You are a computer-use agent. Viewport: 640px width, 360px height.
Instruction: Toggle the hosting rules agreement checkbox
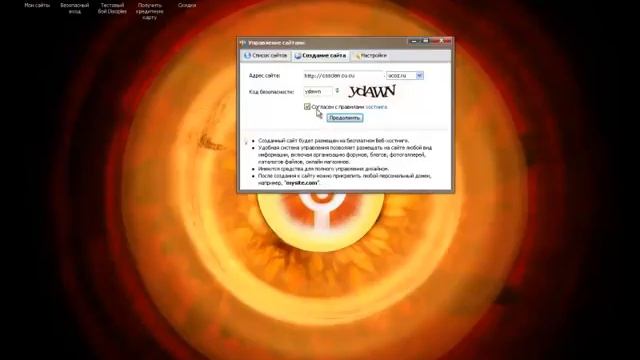tap(307, 107)
